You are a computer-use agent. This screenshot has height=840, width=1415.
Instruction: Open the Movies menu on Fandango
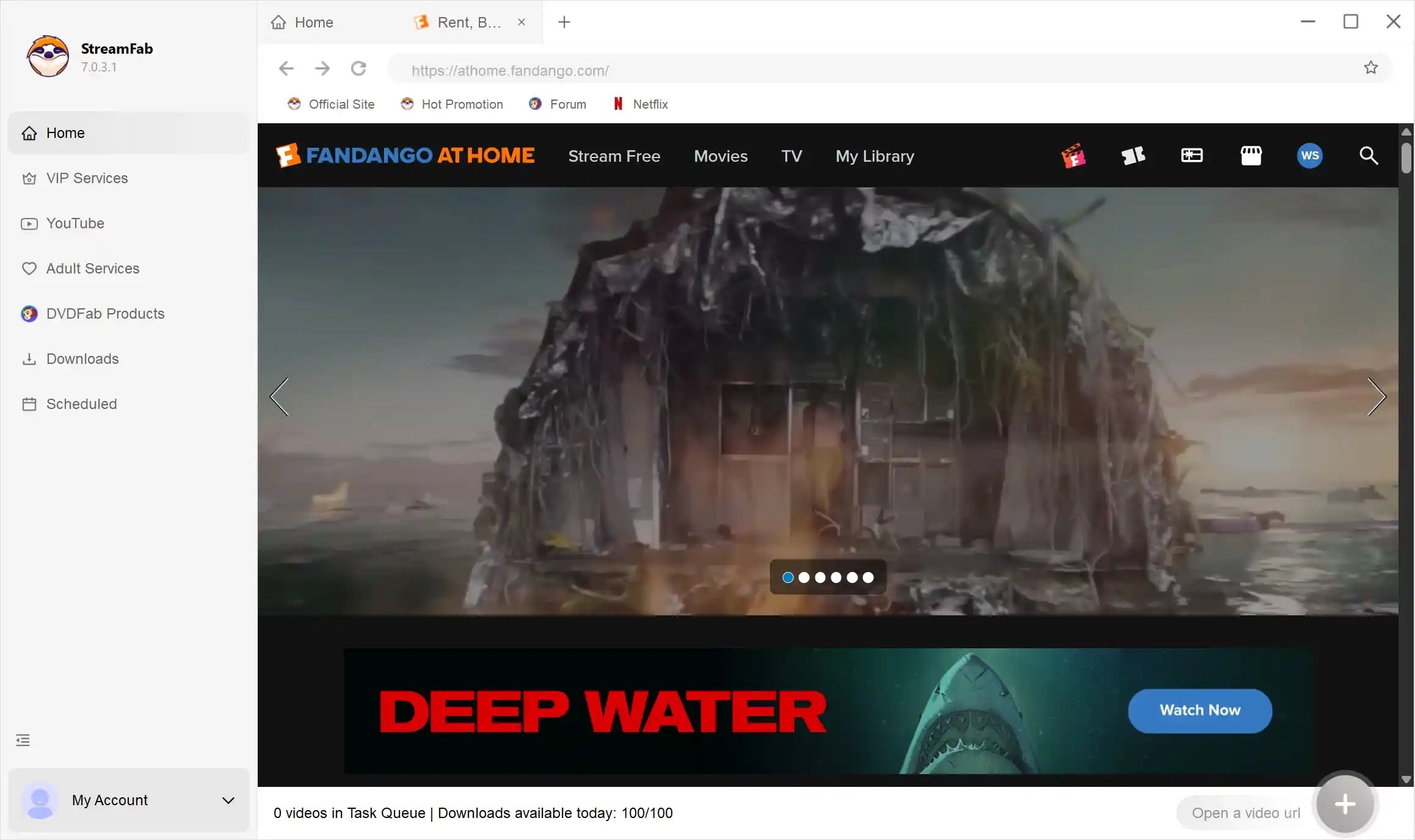click(x=721, y=156)
